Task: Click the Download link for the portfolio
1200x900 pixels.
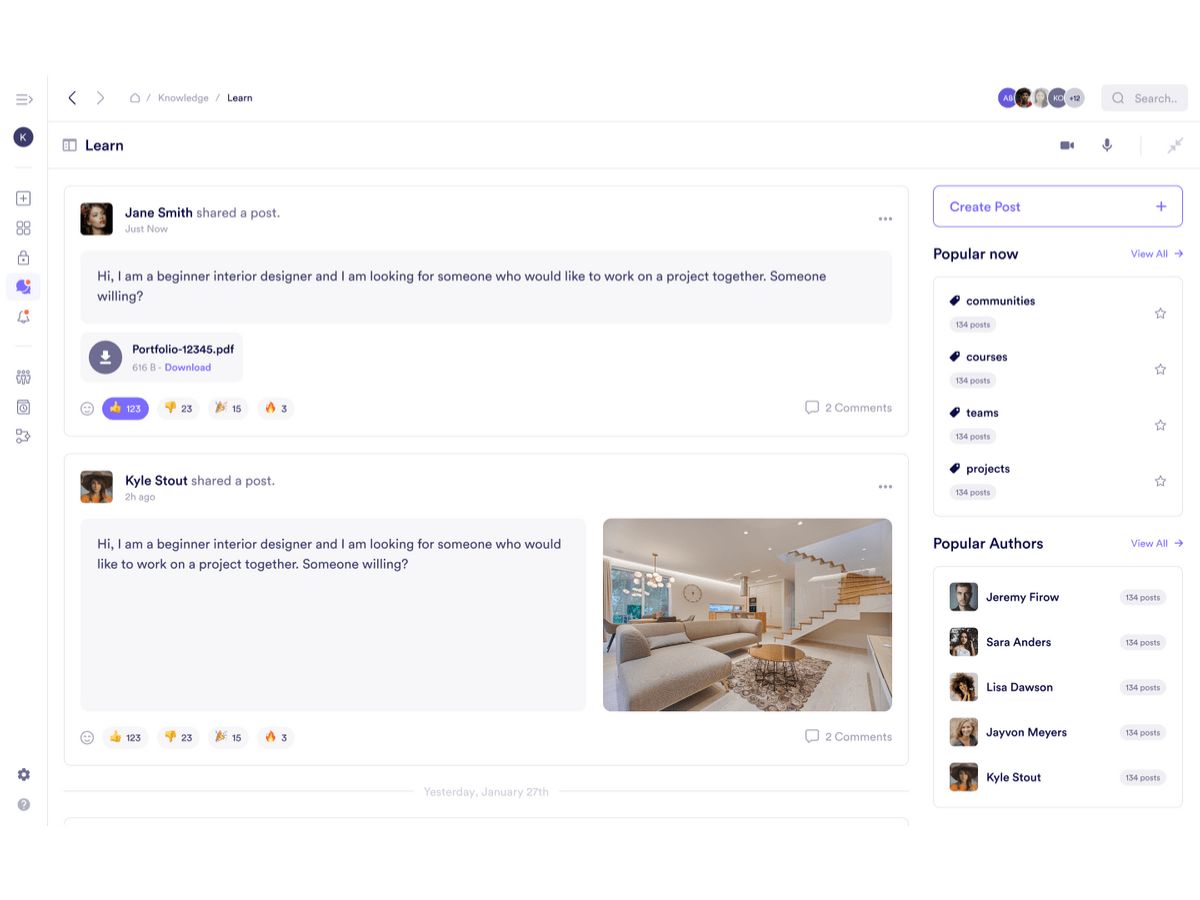Action: tap(188, 367)
